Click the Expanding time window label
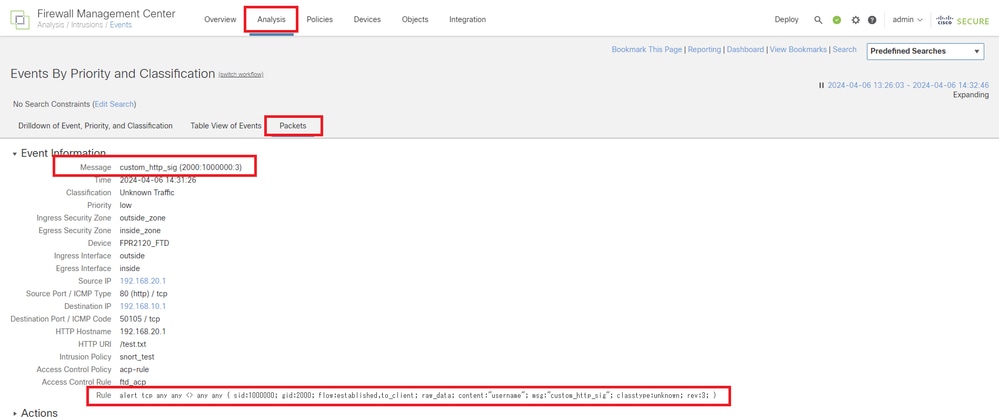 tap(971, 95)
